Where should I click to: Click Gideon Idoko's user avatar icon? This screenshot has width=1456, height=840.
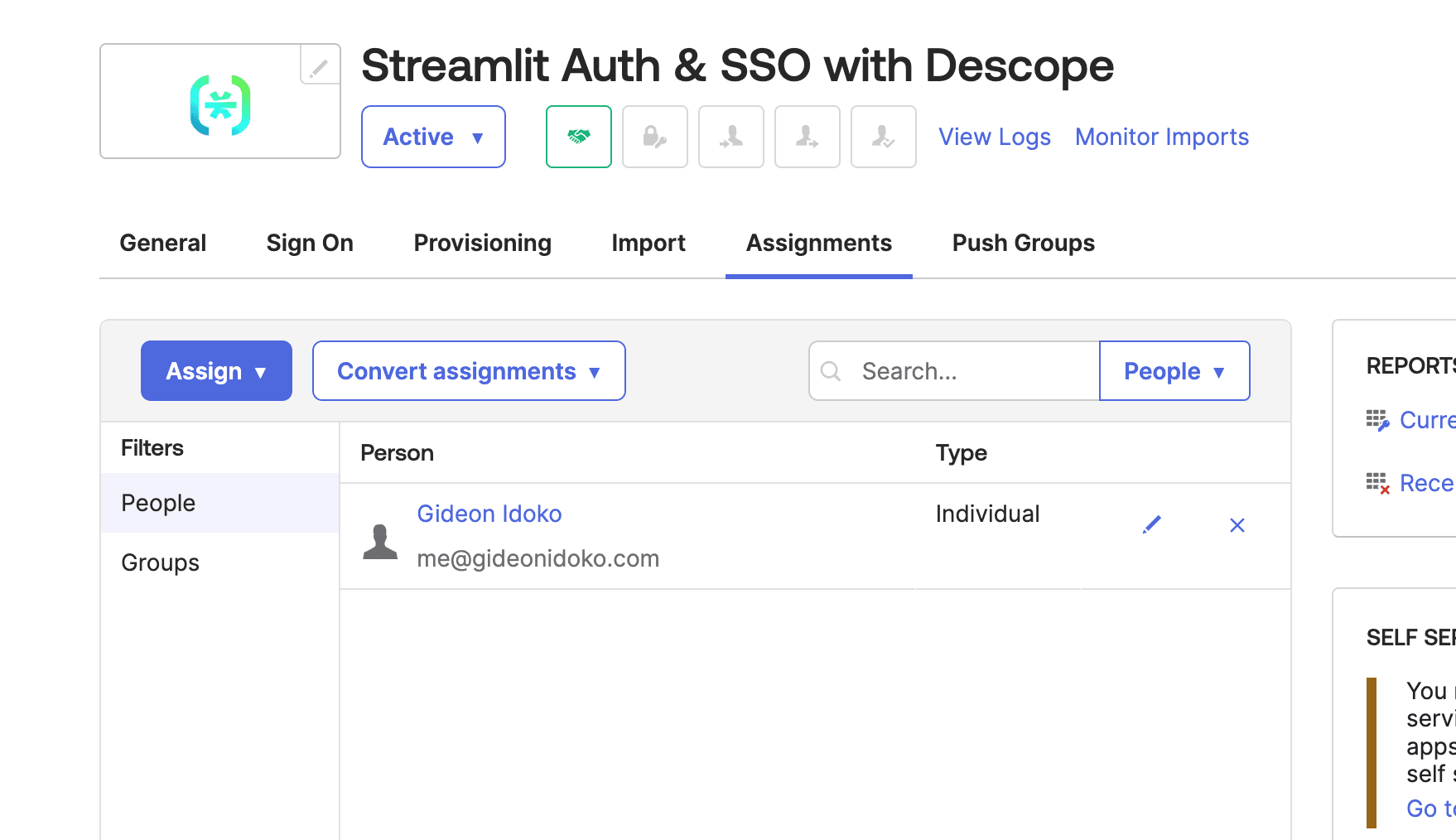[380, 542]
